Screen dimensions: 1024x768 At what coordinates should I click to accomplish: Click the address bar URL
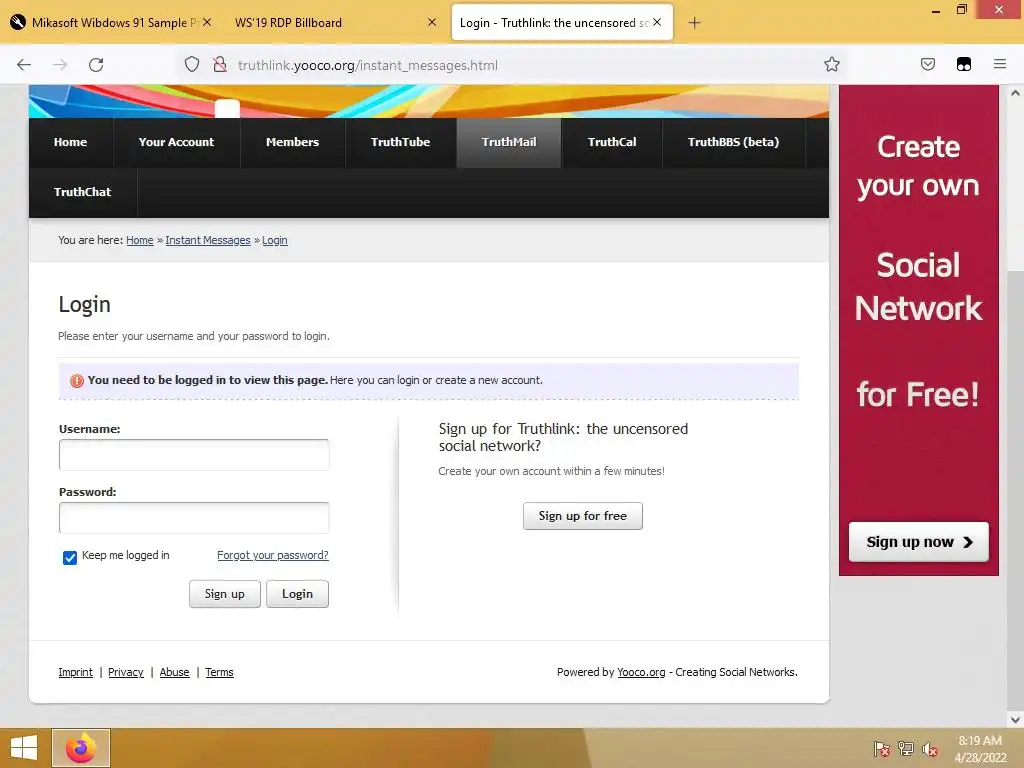coord(368,65)
